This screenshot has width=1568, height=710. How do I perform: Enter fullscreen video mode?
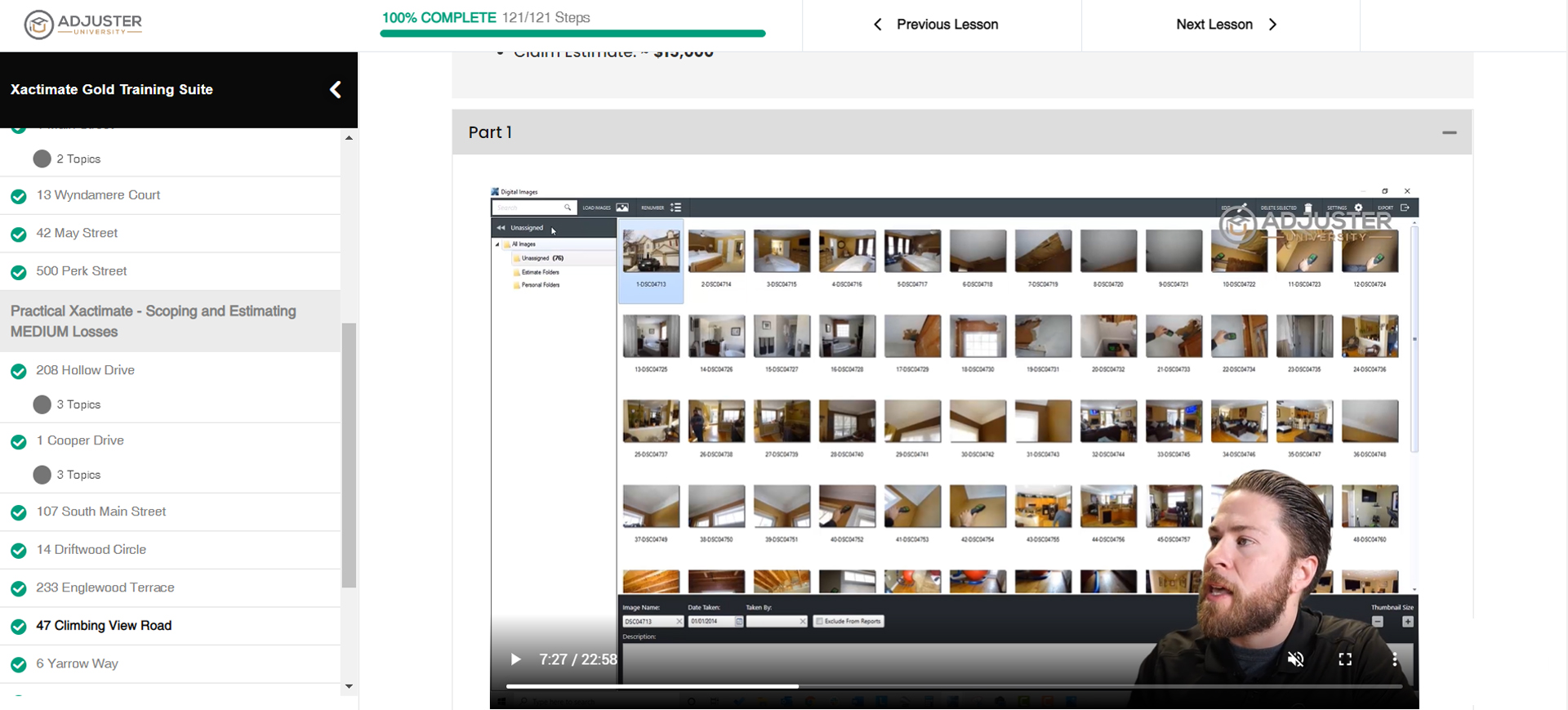(x=1345, y=659)
